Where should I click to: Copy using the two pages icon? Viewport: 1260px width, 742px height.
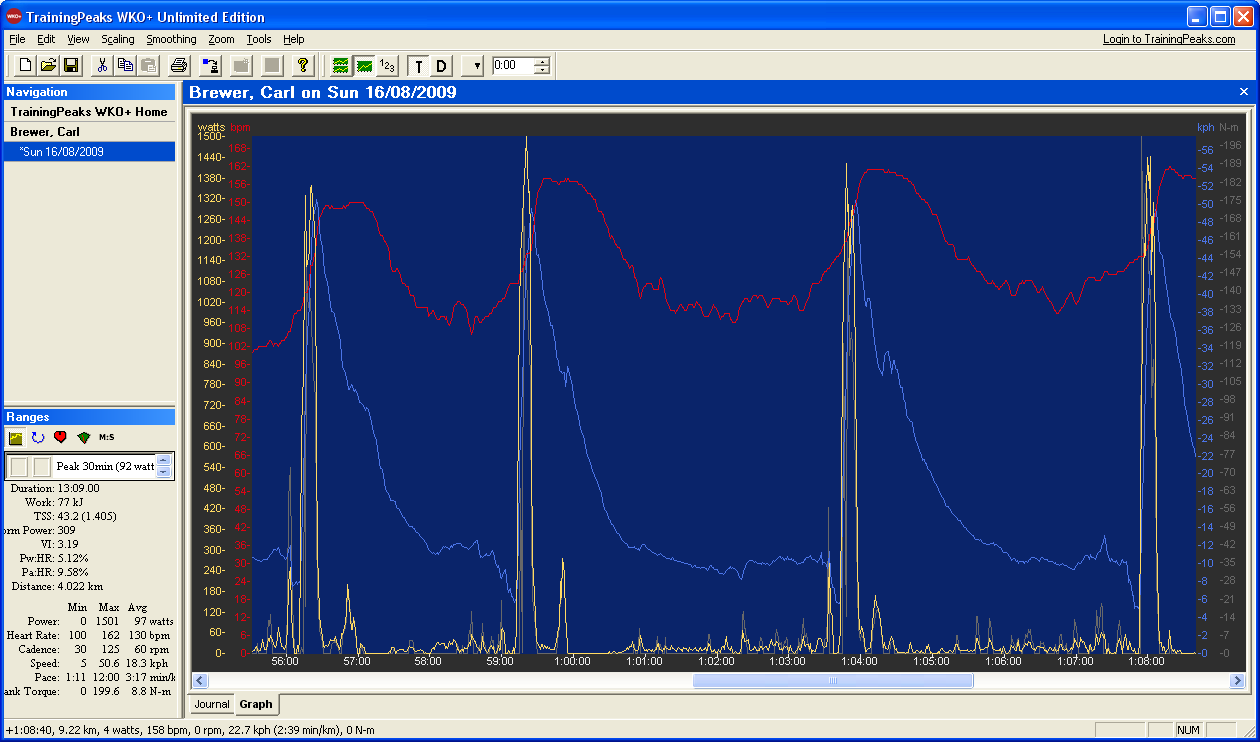coord(124,65)
